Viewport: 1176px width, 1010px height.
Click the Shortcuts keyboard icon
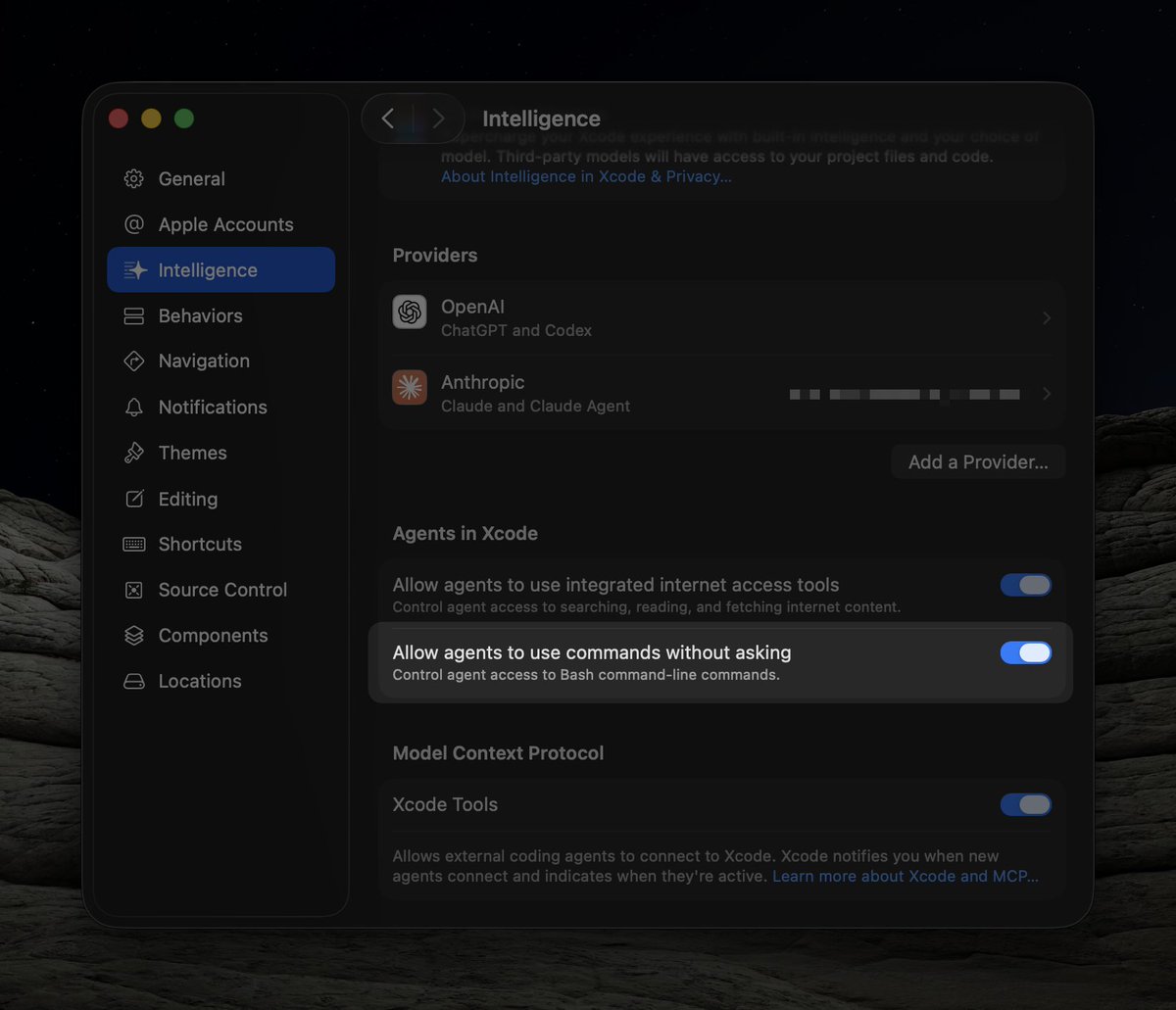tap(134, 544)
